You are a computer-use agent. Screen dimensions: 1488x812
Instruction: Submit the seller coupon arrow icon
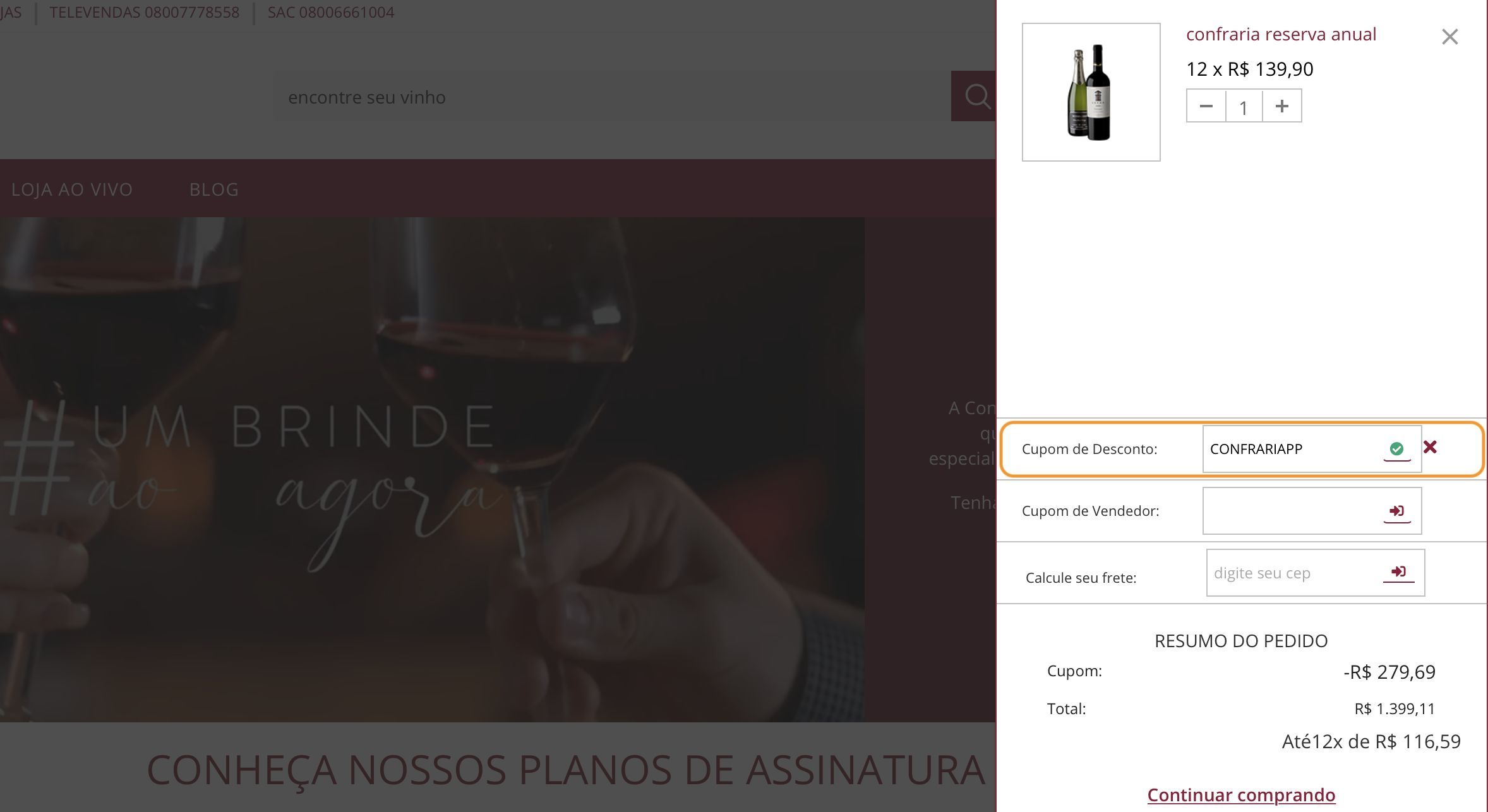[1396, 511]
